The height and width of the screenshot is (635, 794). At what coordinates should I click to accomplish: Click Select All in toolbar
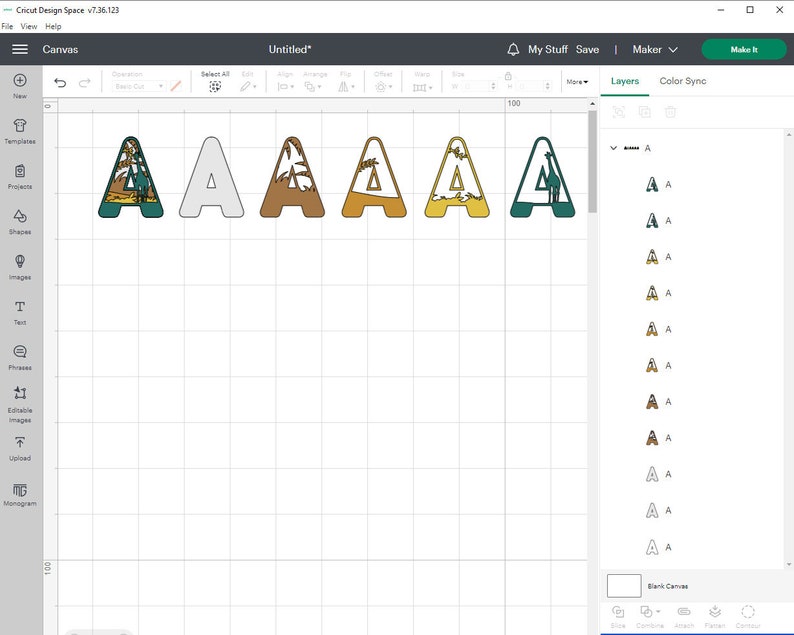[215, 82]
